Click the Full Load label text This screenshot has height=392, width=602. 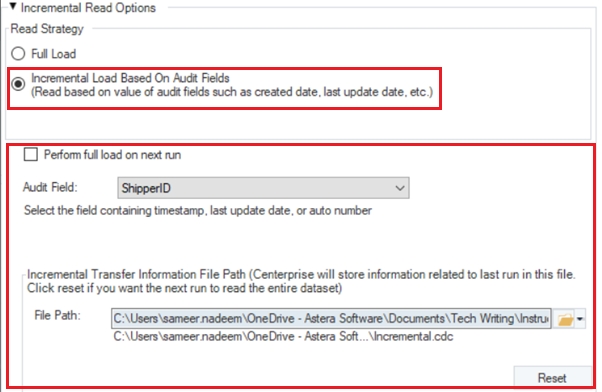53,54
